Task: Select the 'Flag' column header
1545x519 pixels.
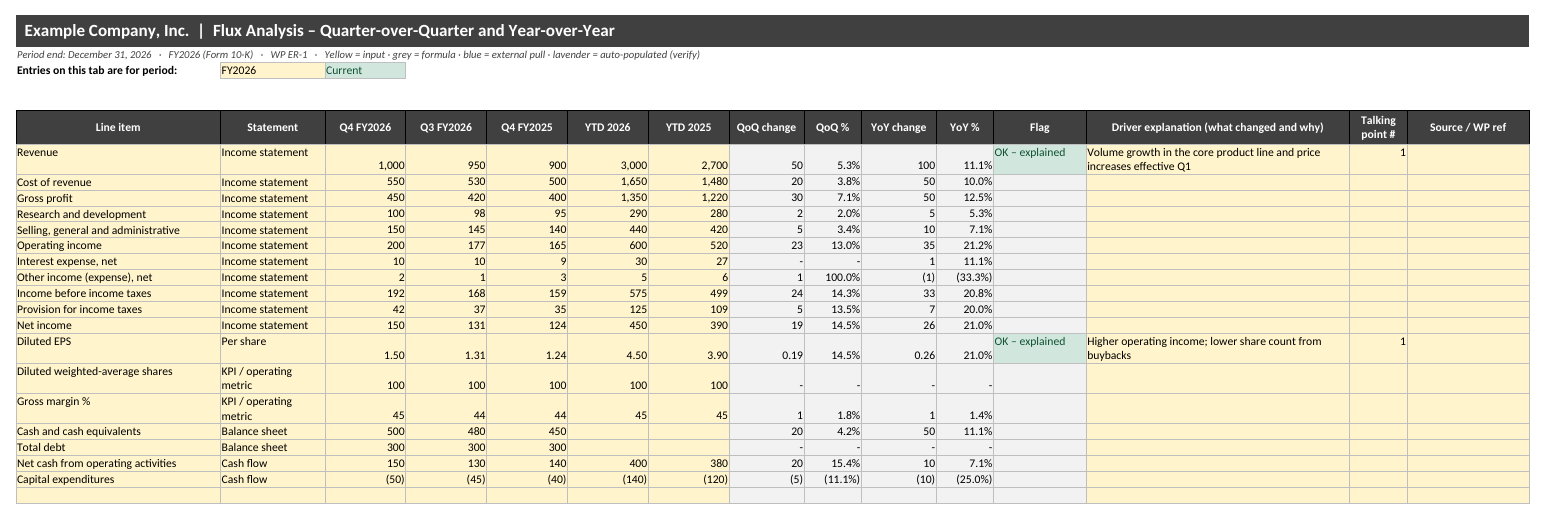Action: point(1040,127)
